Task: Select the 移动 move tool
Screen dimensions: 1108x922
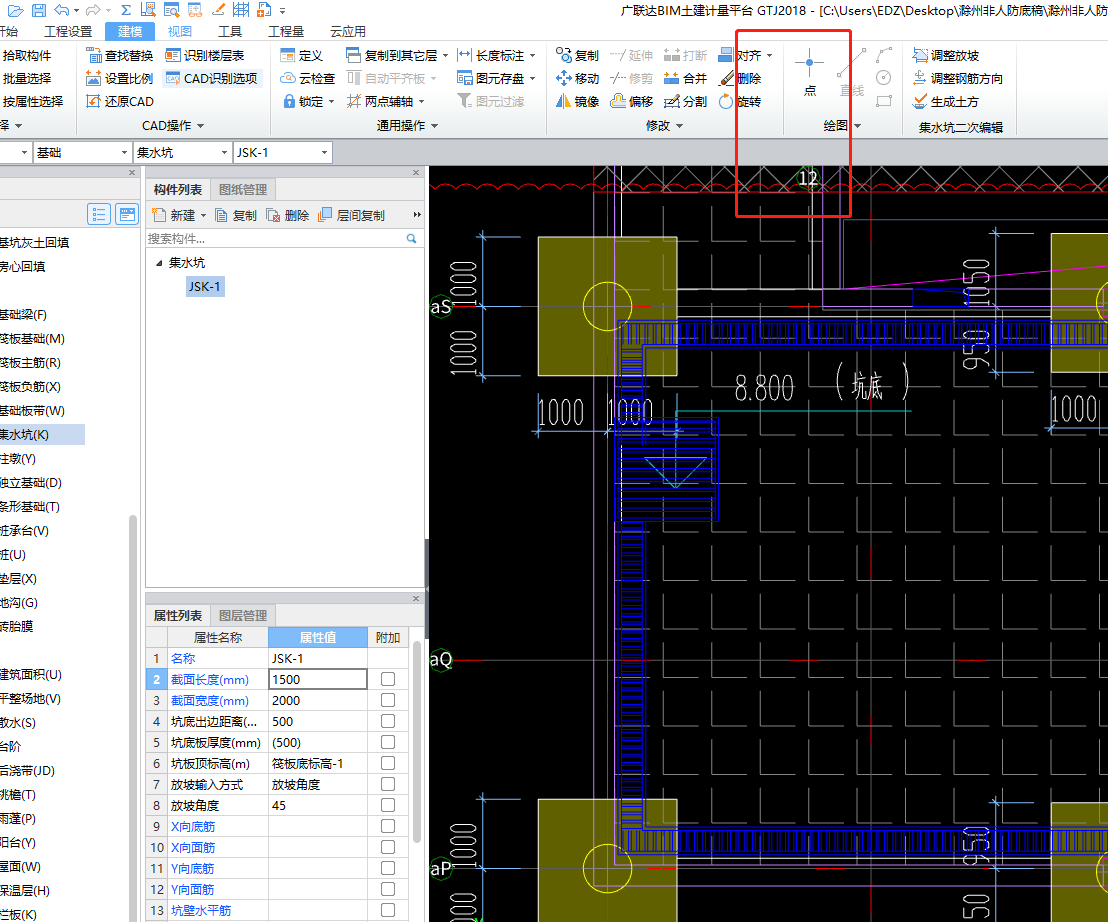Action: click(577, 78)
